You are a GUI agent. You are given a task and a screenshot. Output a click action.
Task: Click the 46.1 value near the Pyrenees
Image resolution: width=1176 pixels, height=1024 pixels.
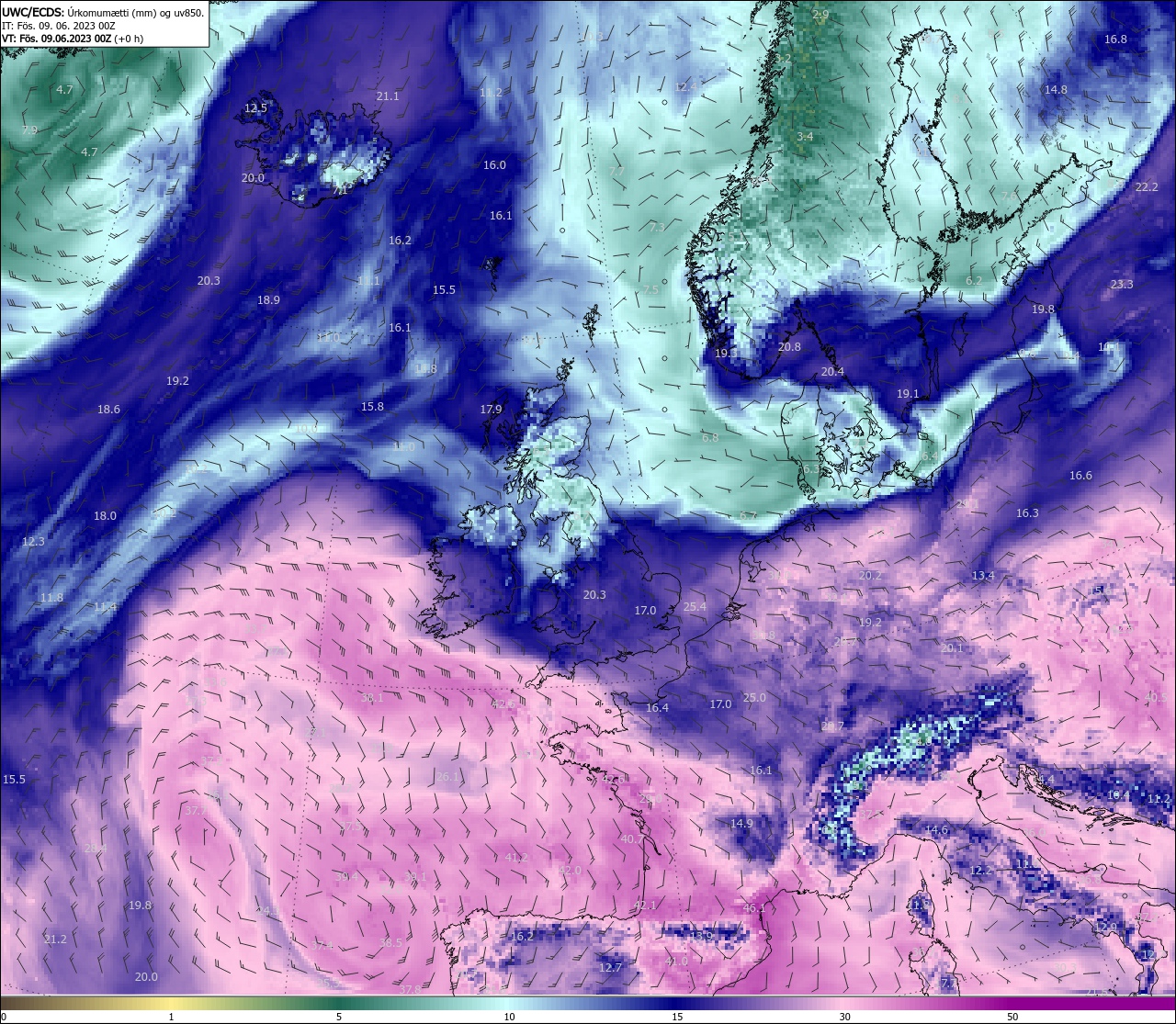click(x=754, y=908)
